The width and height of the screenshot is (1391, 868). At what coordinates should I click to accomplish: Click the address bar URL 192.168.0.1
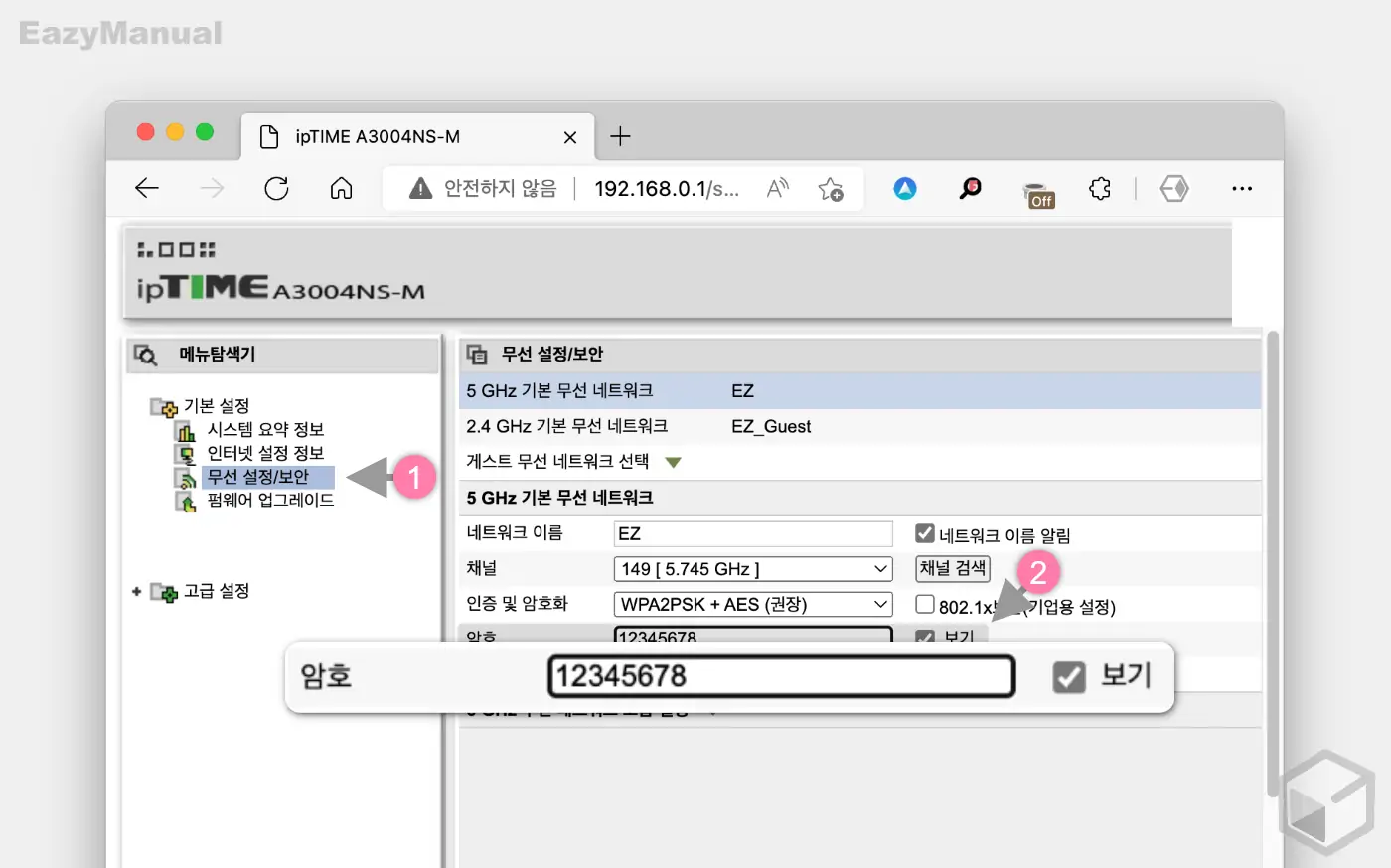click(667, 188)
